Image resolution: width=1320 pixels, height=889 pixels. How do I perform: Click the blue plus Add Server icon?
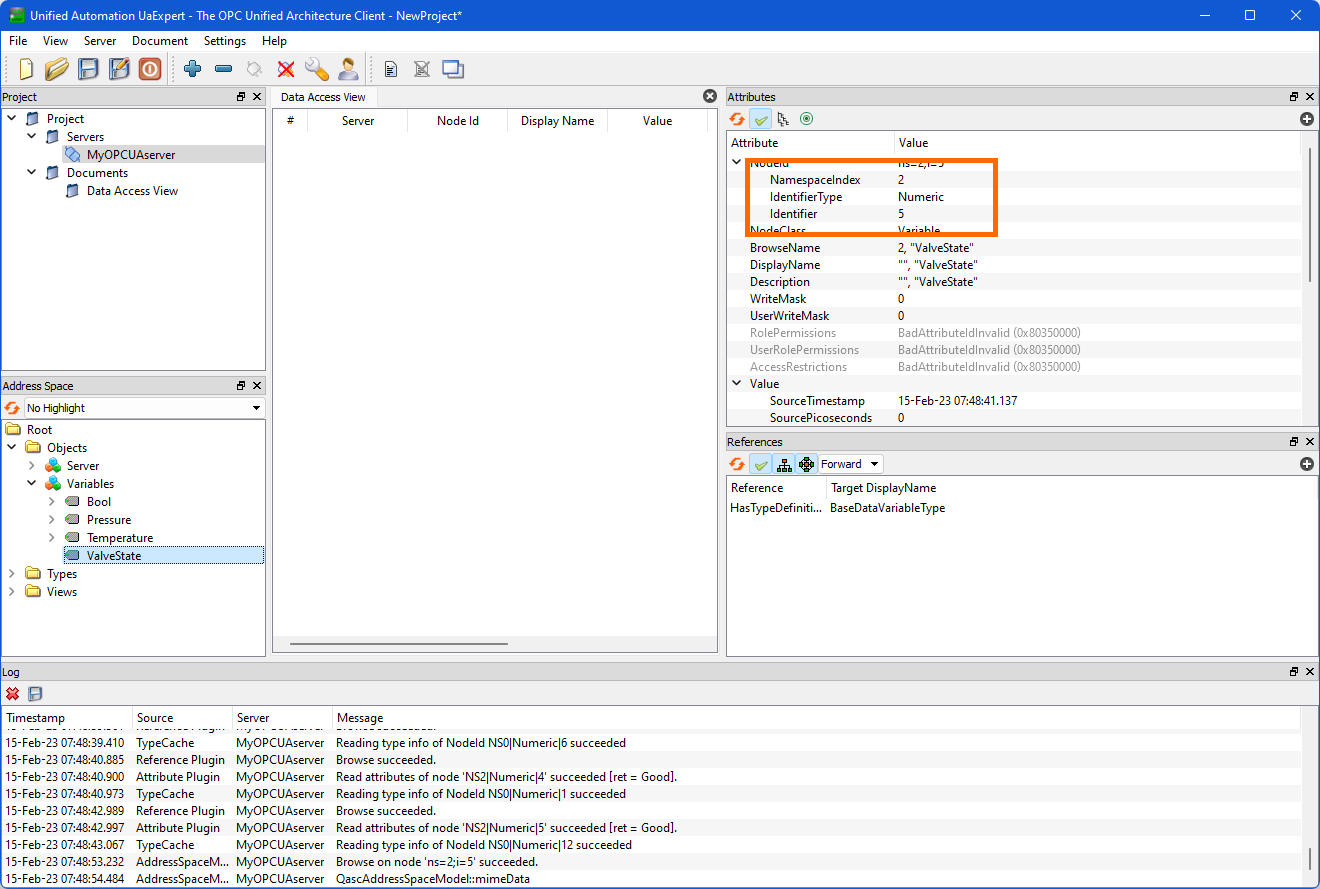[x=193, y=69]
